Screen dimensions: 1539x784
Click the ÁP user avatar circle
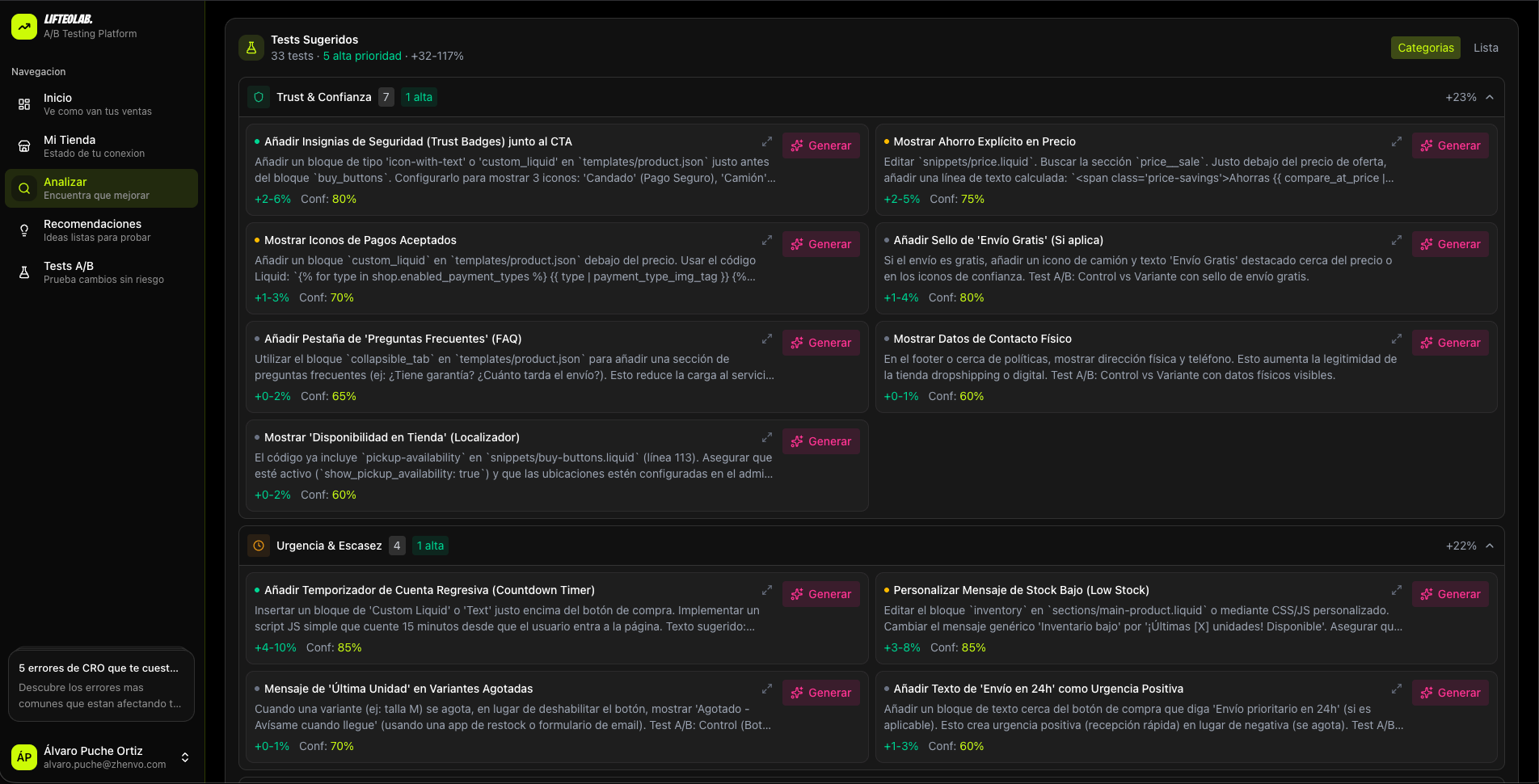[x=24, y=757]
